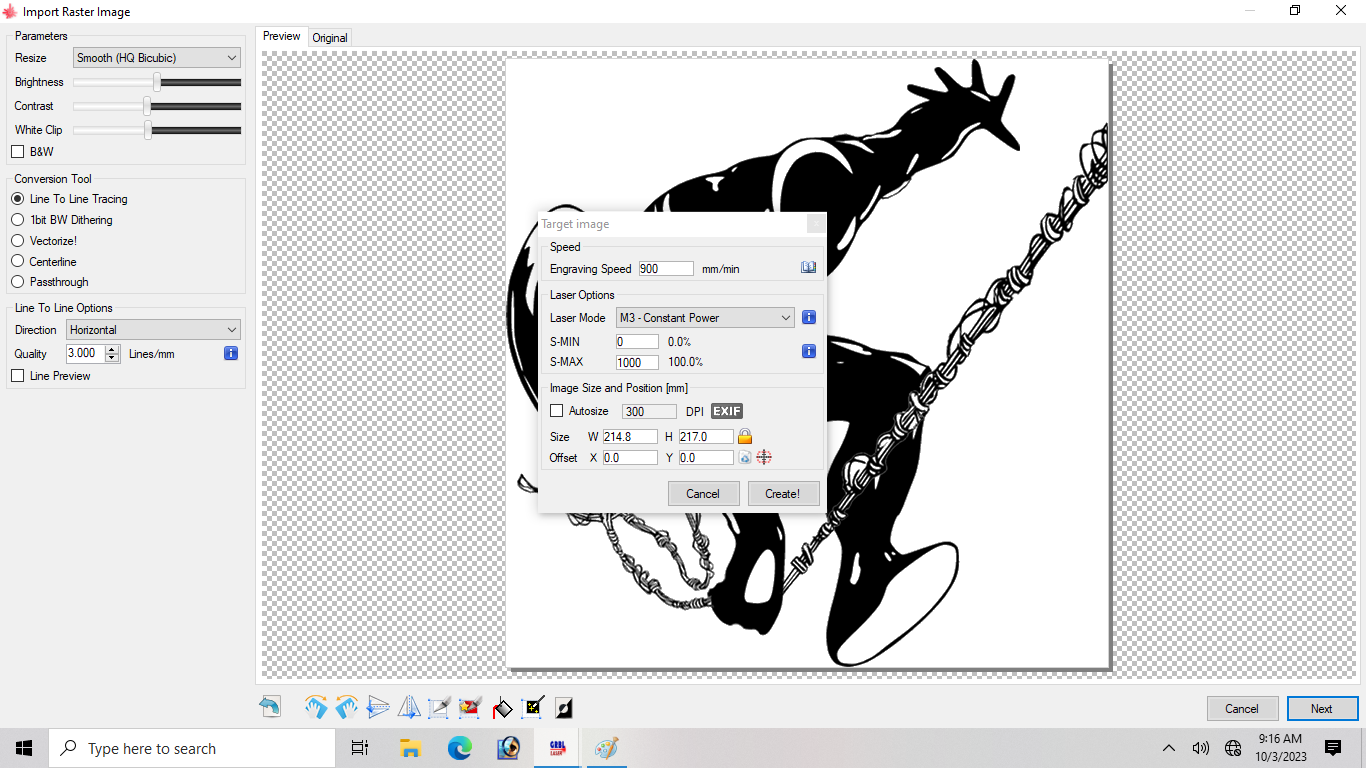Open the Direction dropdown
Screen dimensions: 1366x768
(x=154, y=330)
